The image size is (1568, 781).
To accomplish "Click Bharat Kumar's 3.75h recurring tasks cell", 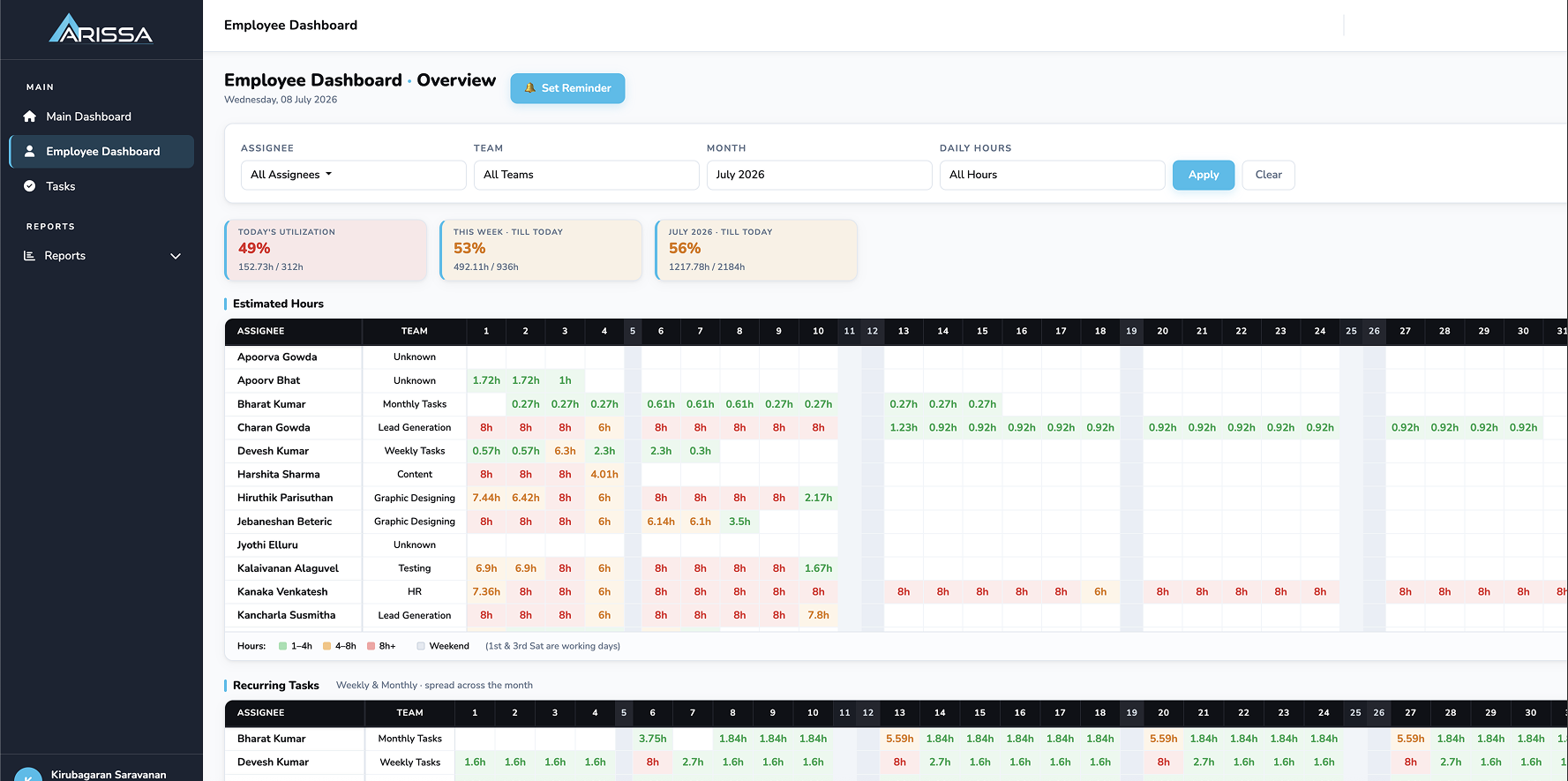I will tap(653, 739).
